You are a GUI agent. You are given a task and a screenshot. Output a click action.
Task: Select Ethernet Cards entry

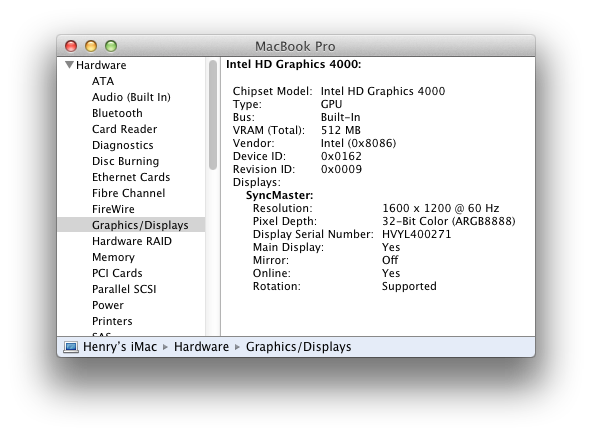click(131, 177)
